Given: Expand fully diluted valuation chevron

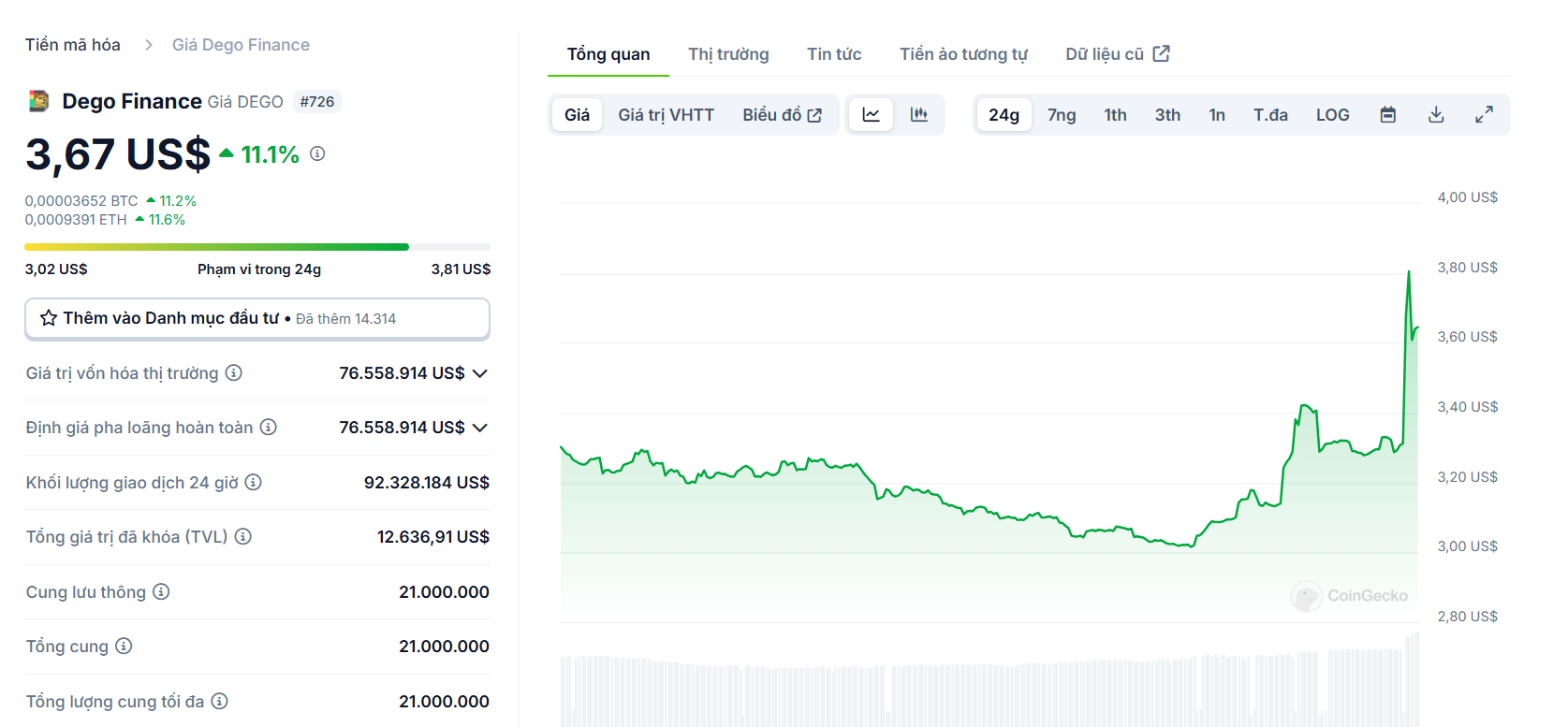Looking at the screenshot, I should pyautogui.click(x=480, y=428).
